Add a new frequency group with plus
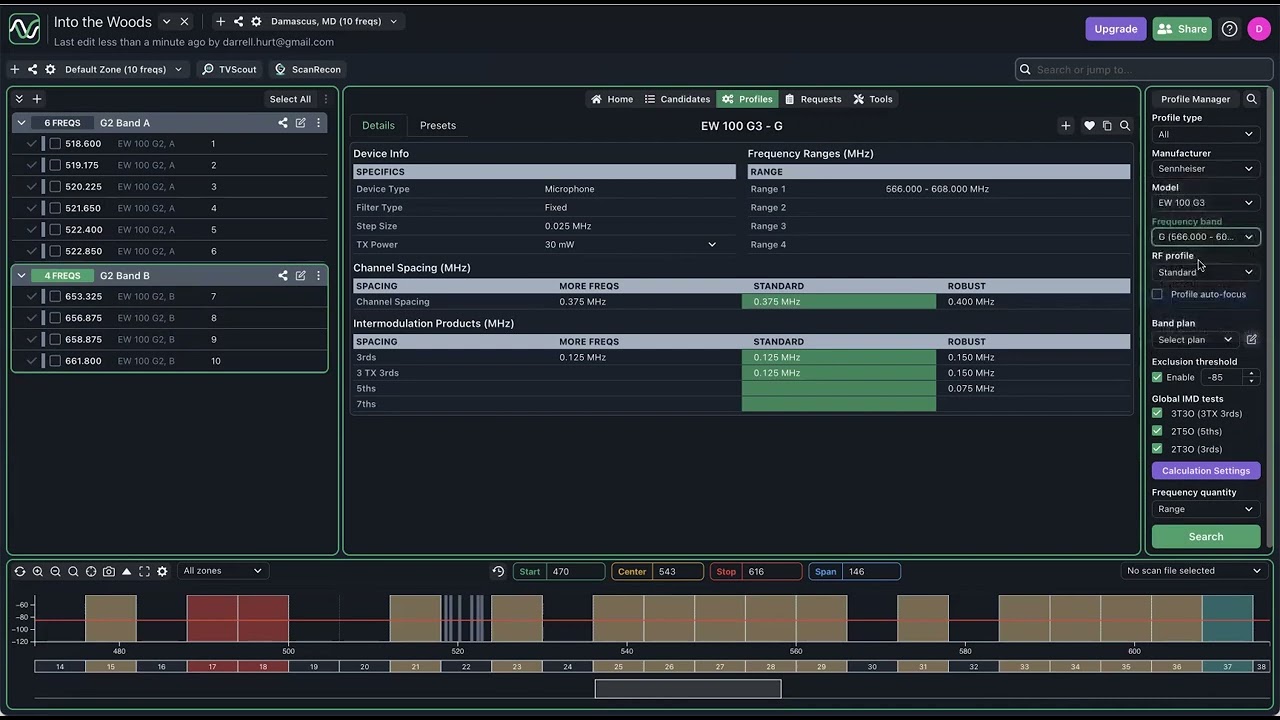This screenshot has height=720, width=1280. (37, 99)
